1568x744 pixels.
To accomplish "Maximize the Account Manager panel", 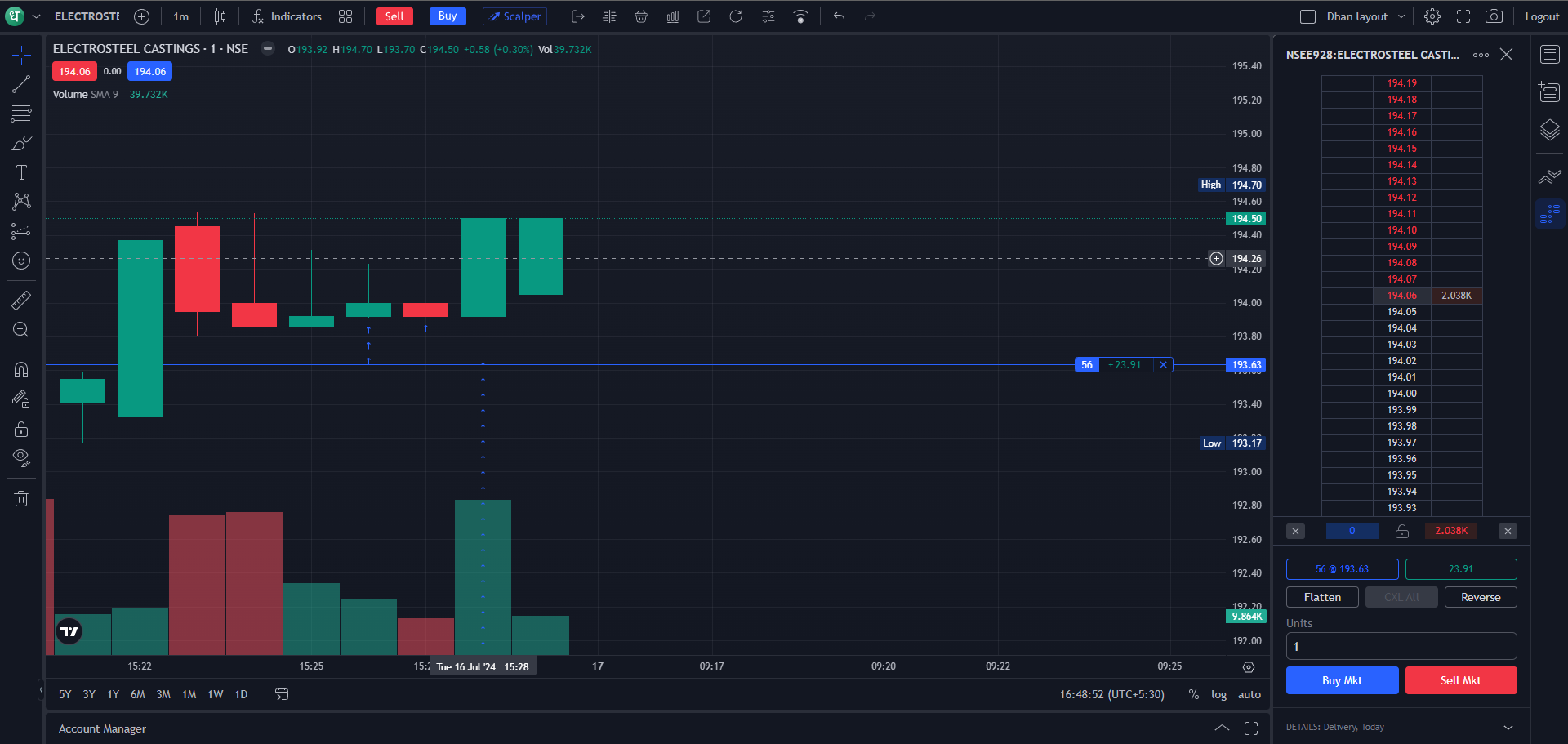I will [x=1251, y=728].
